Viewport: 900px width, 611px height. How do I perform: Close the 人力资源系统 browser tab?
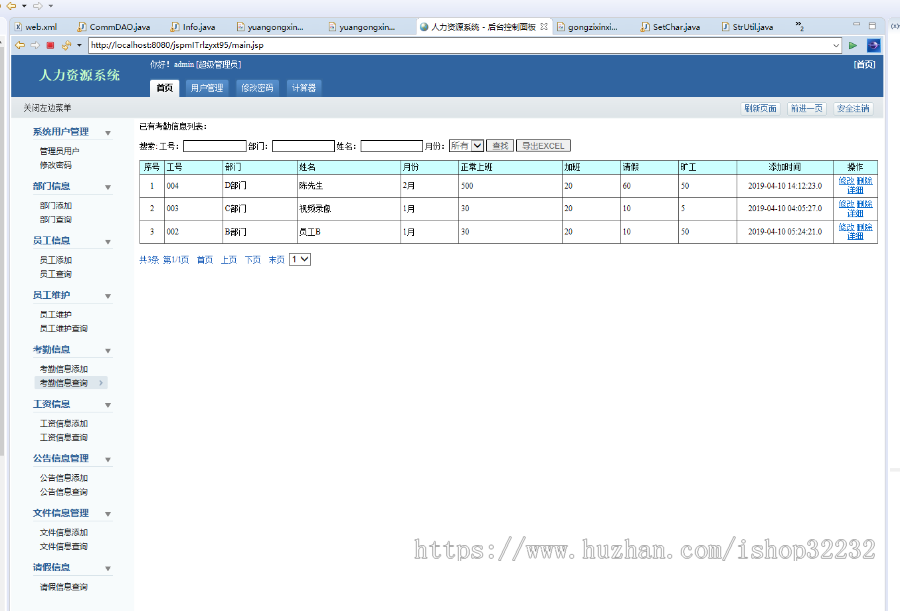coord(544,26)
